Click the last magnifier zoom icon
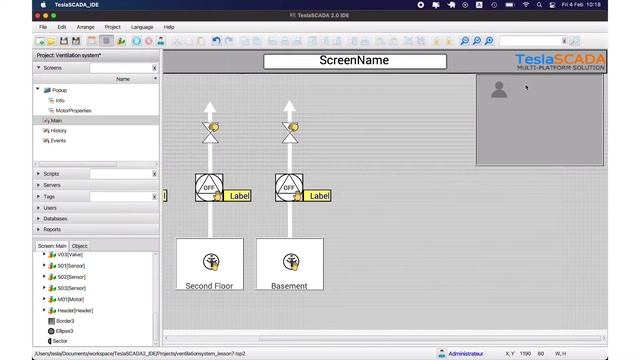This screenshot has height=360, width=640. pos(489,41)
